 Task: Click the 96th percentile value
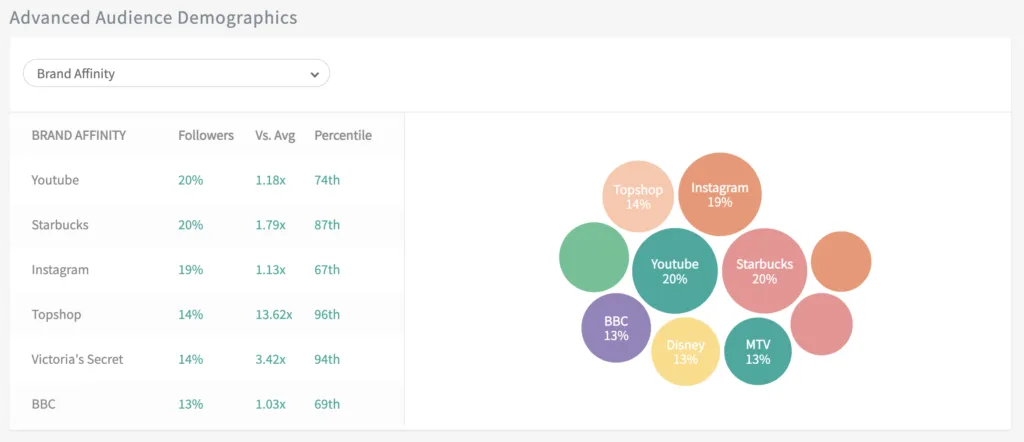coord(327,315)
